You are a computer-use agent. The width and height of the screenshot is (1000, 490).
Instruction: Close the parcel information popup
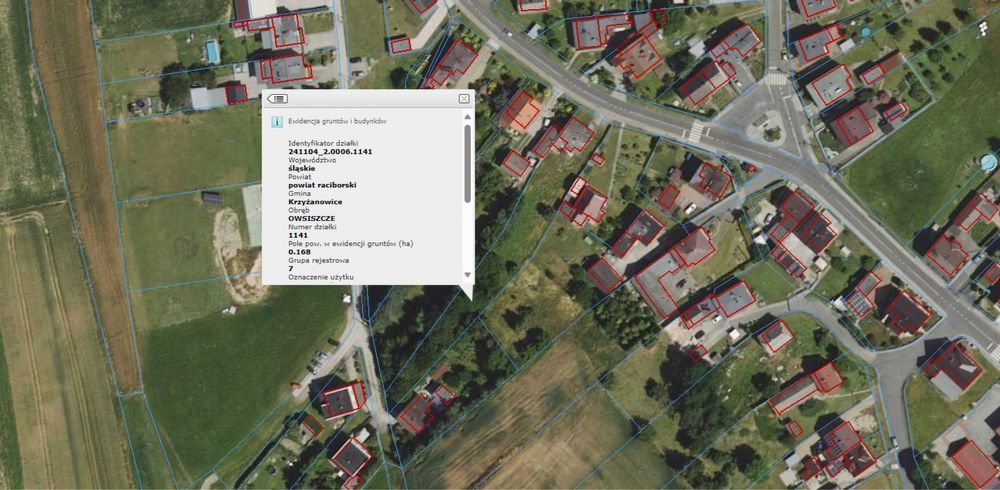(x=464, y=98)
